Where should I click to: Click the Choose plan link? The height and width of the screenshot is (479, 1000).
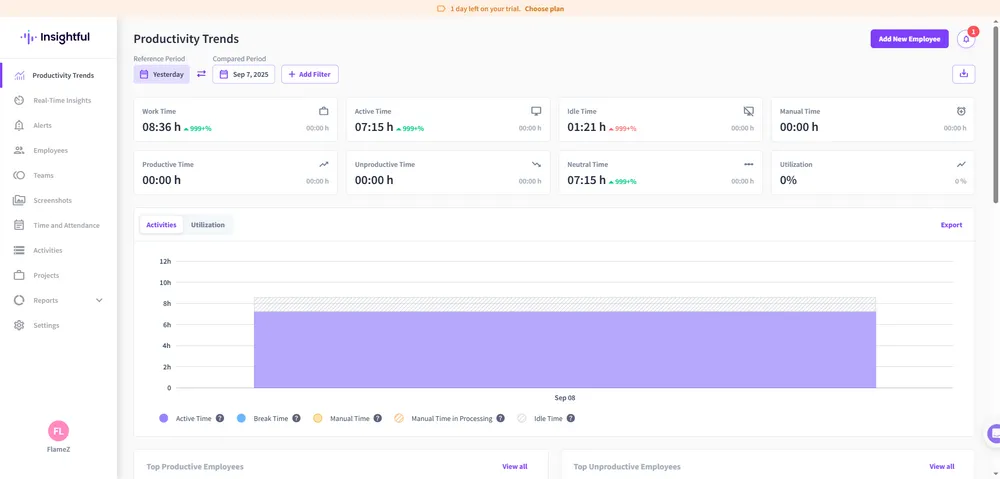point(544,9)
